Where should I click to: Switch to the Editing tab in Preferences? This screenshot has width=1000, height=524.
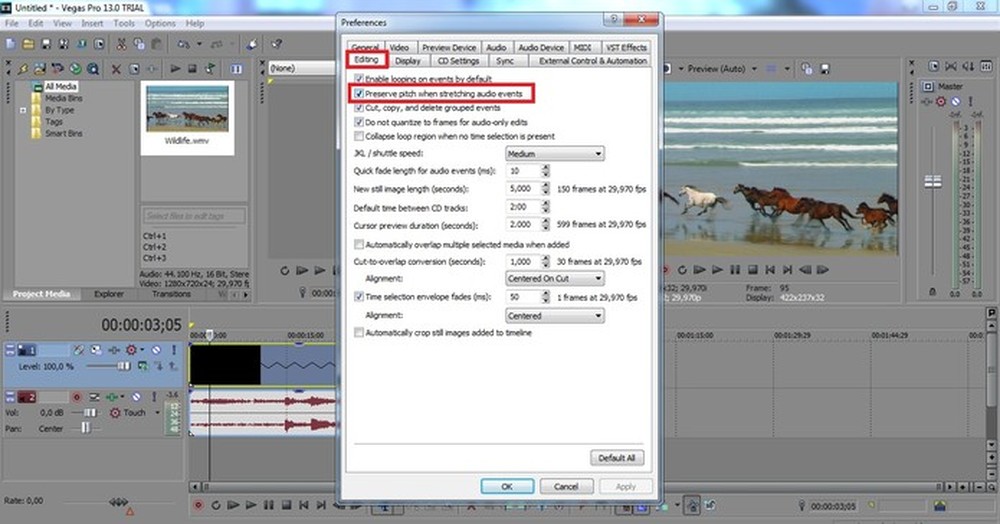(x=367, y=60)
